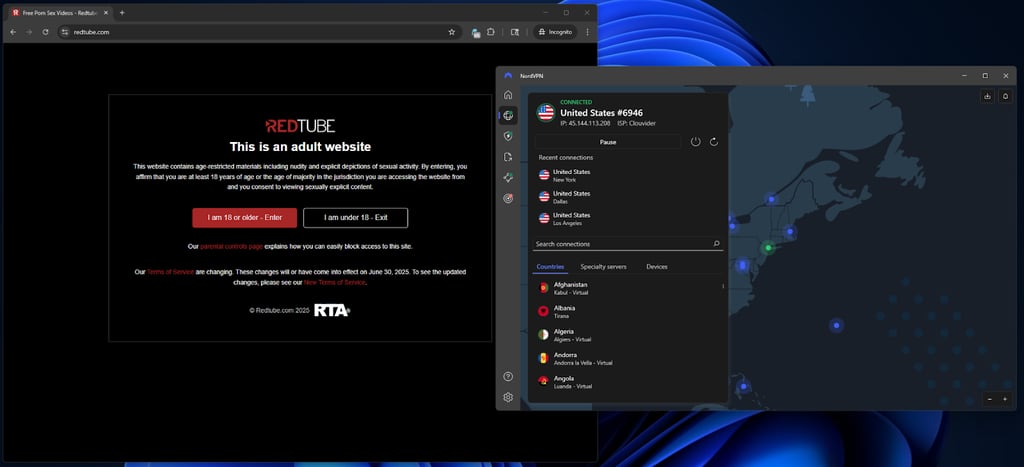Click the site information icon in address bar
This screenshot has width=1024, height=467.
[64, 32]
